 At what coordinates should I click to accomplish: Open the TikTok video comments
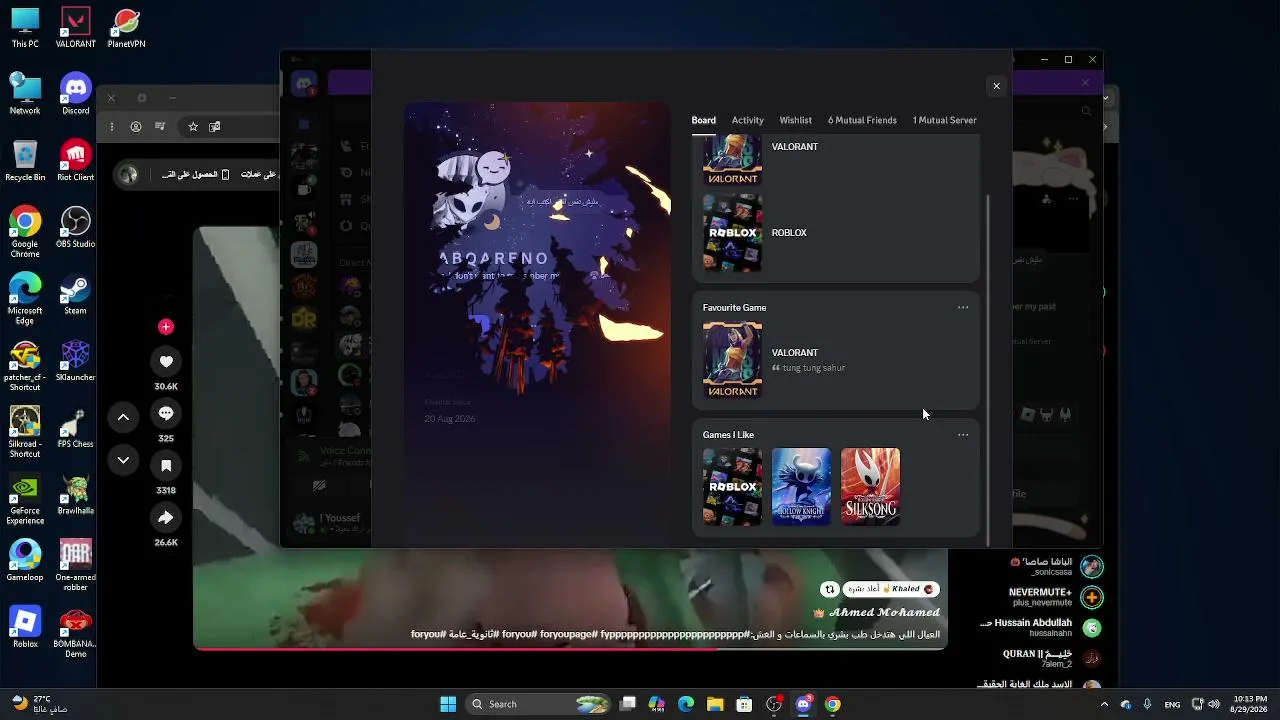[166, 414]
